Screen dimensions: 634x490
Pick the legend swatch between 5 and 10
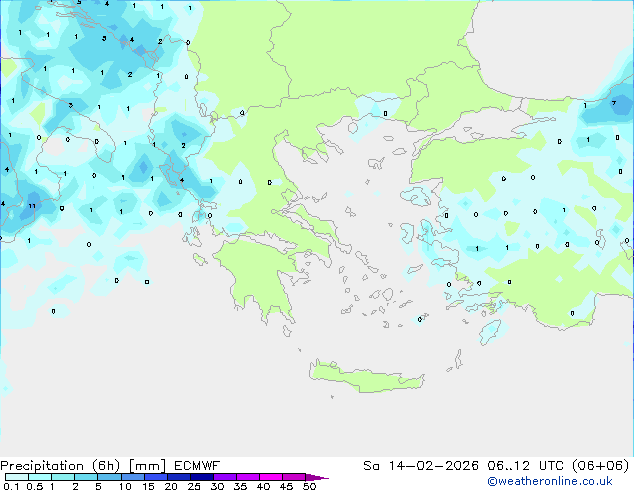pos(109,477)
